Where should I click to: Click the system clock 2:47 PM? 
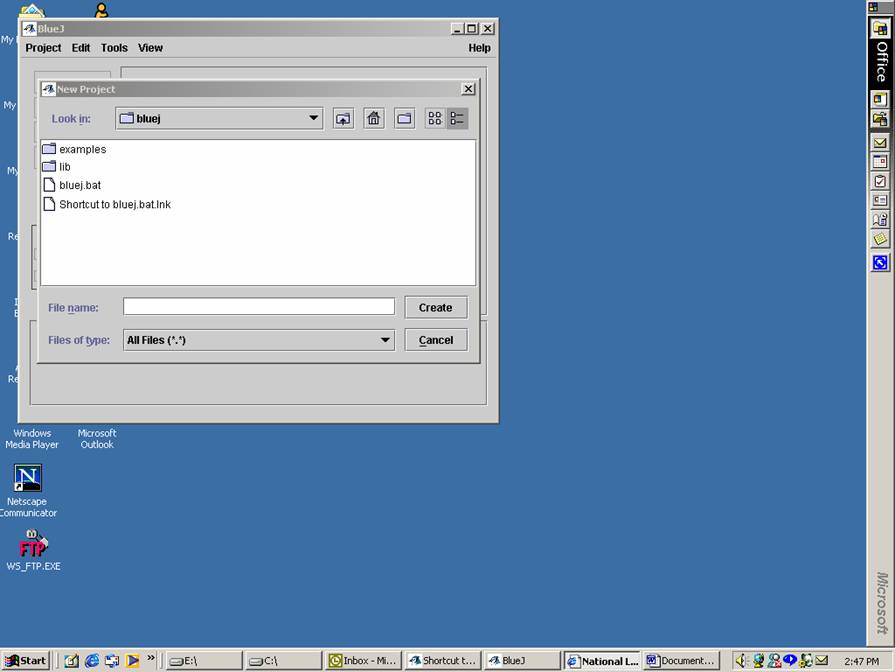coord(861,661)
